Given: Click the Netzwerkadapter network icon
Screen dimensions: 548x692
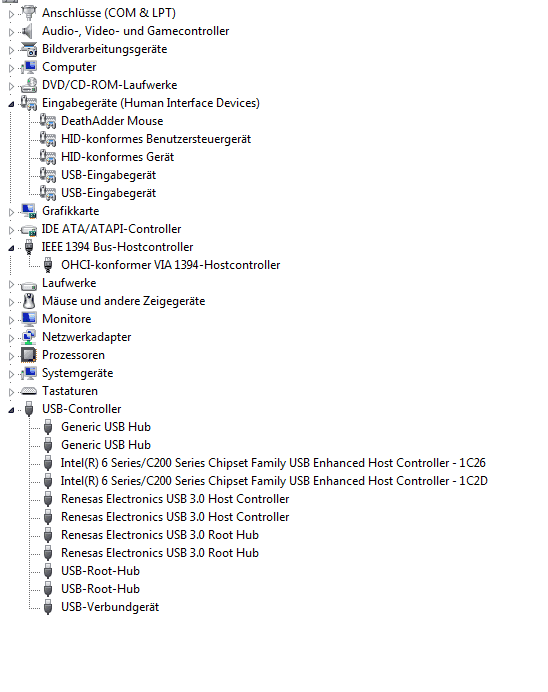Looking at the screenshot, I should click(29, 337).
